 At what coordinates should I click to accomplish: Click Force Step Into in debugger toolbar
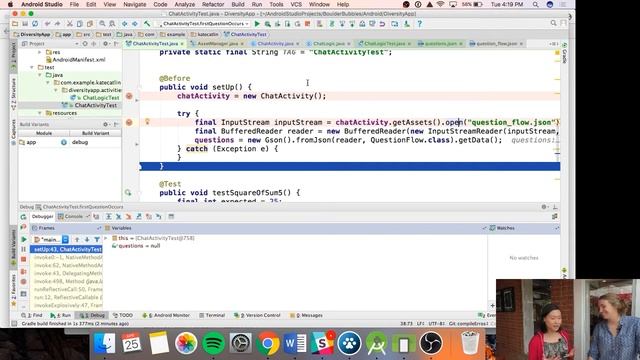click(129, 217)
